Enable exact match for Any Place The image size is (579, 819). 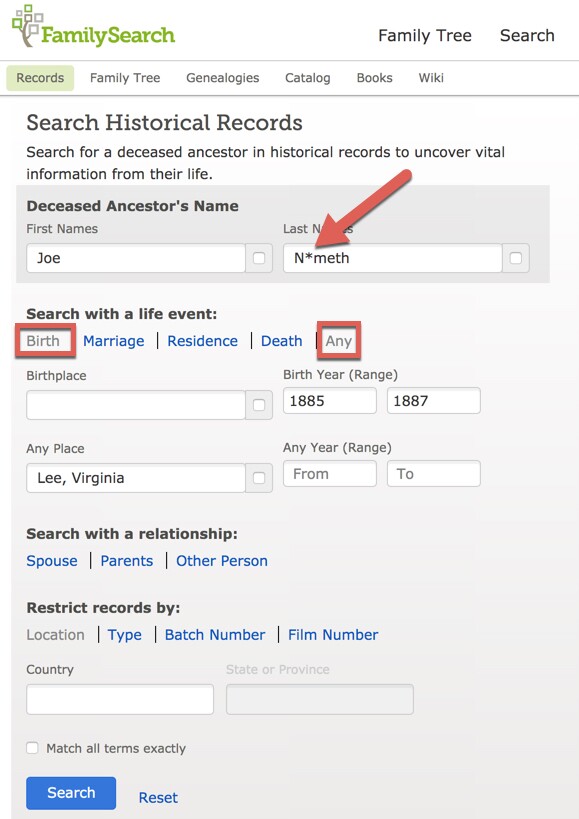259,478
